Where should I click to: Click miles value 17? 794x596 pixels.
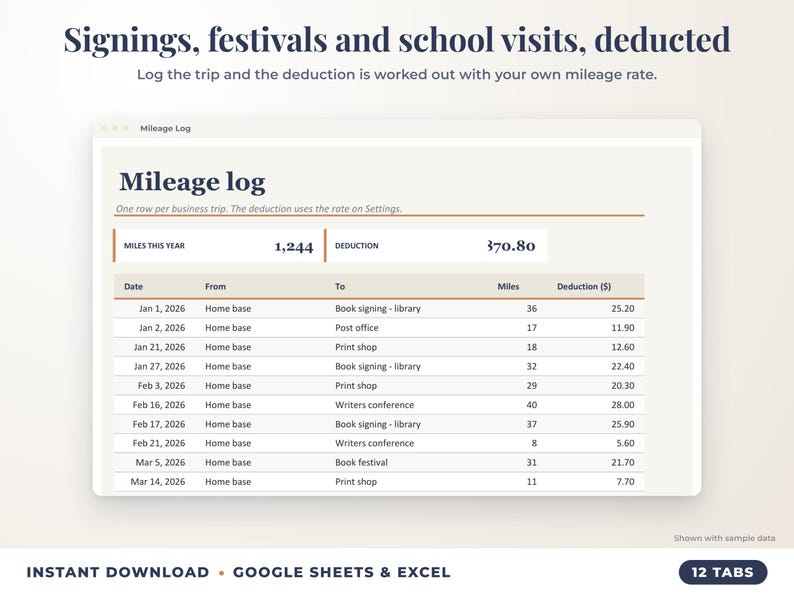pyautogui.click(x=531, y=328)
